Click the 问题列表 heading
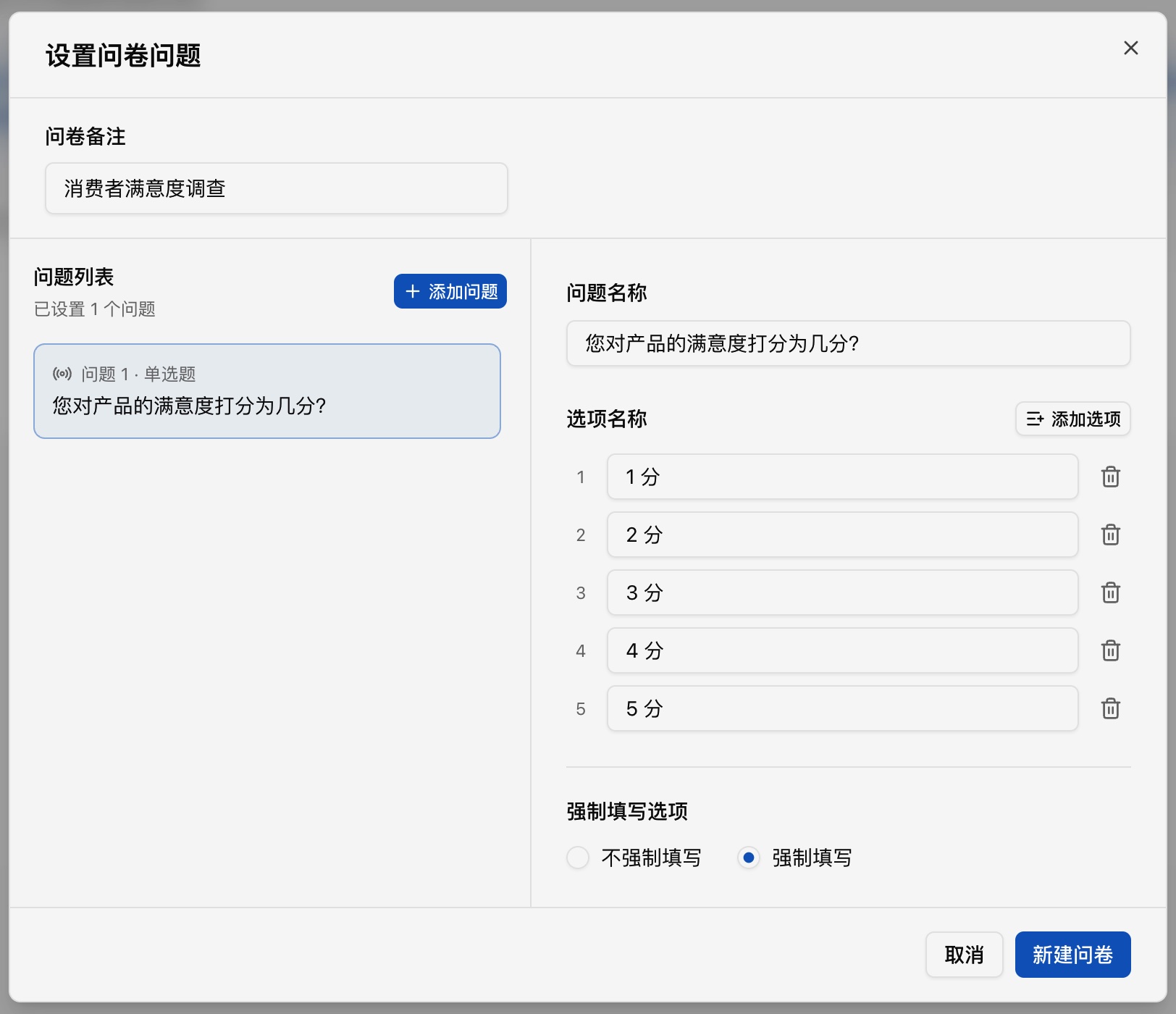Image resolution: width=1176 pixels, height=1014 pixels. click(x=74, y=277)
